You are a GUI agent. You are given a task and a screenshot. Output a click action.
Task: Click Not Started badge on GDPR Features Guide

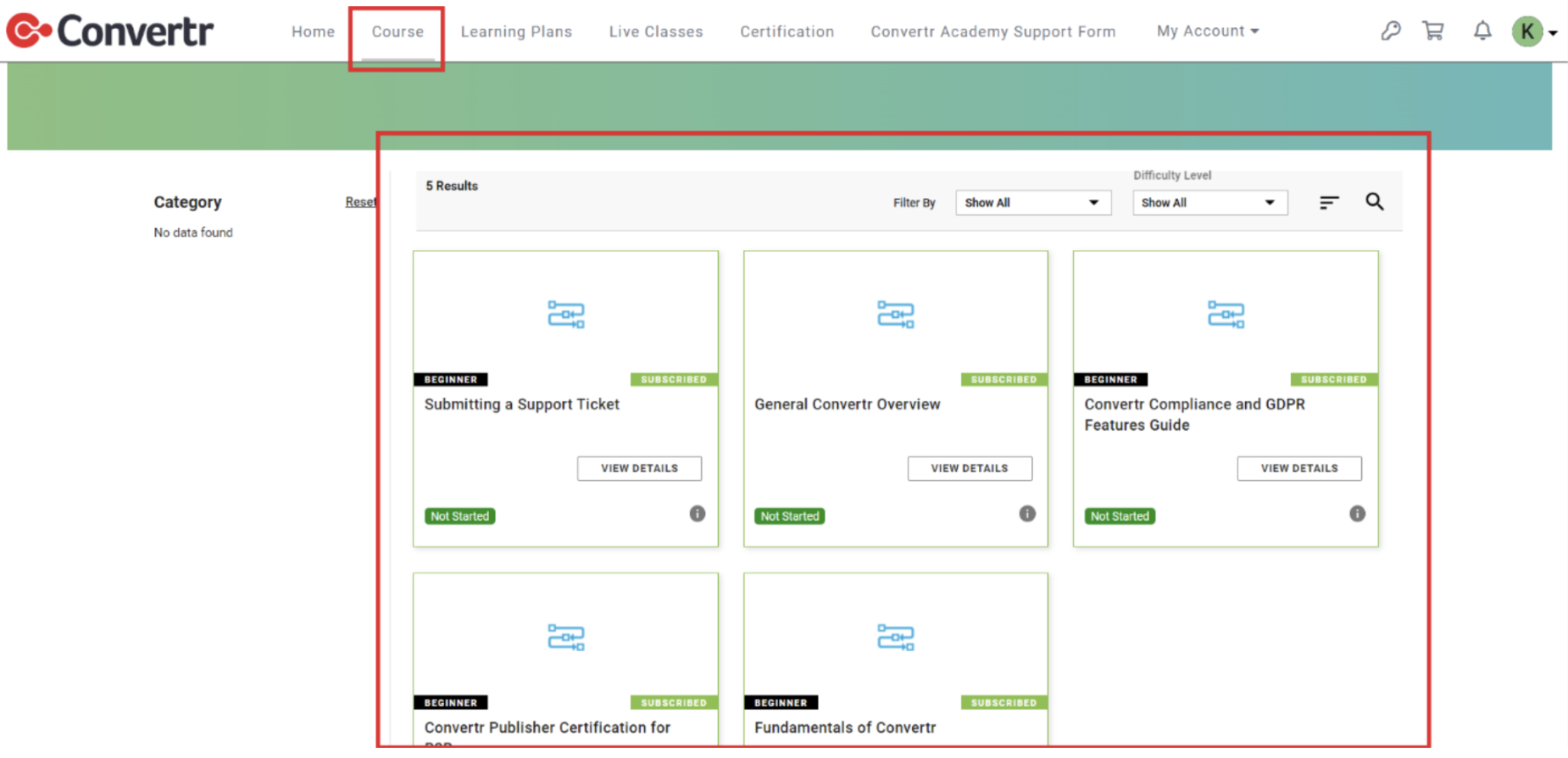(x=1120, y=516)
